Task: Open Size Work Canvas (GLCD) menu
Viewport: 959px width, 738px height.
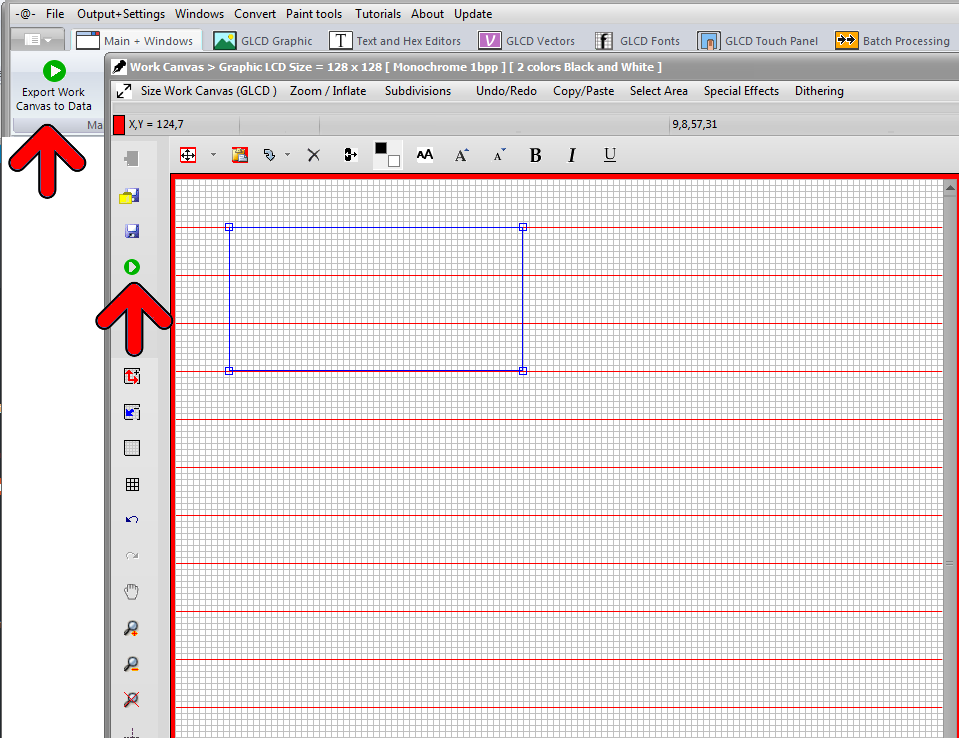Action: [209, 91]
